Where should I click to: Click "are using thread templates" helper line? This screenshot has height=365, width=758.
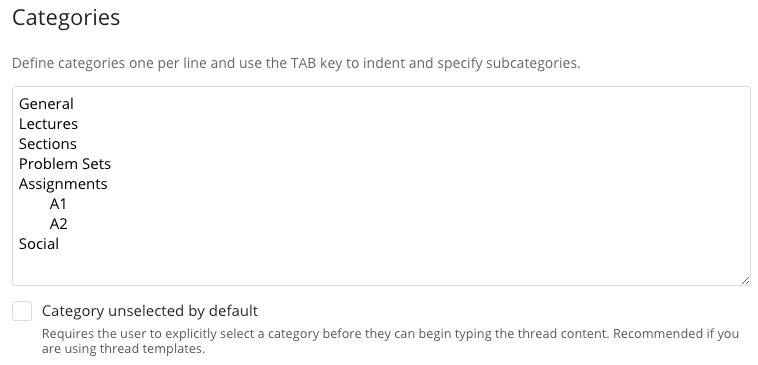tap(123, 348)
